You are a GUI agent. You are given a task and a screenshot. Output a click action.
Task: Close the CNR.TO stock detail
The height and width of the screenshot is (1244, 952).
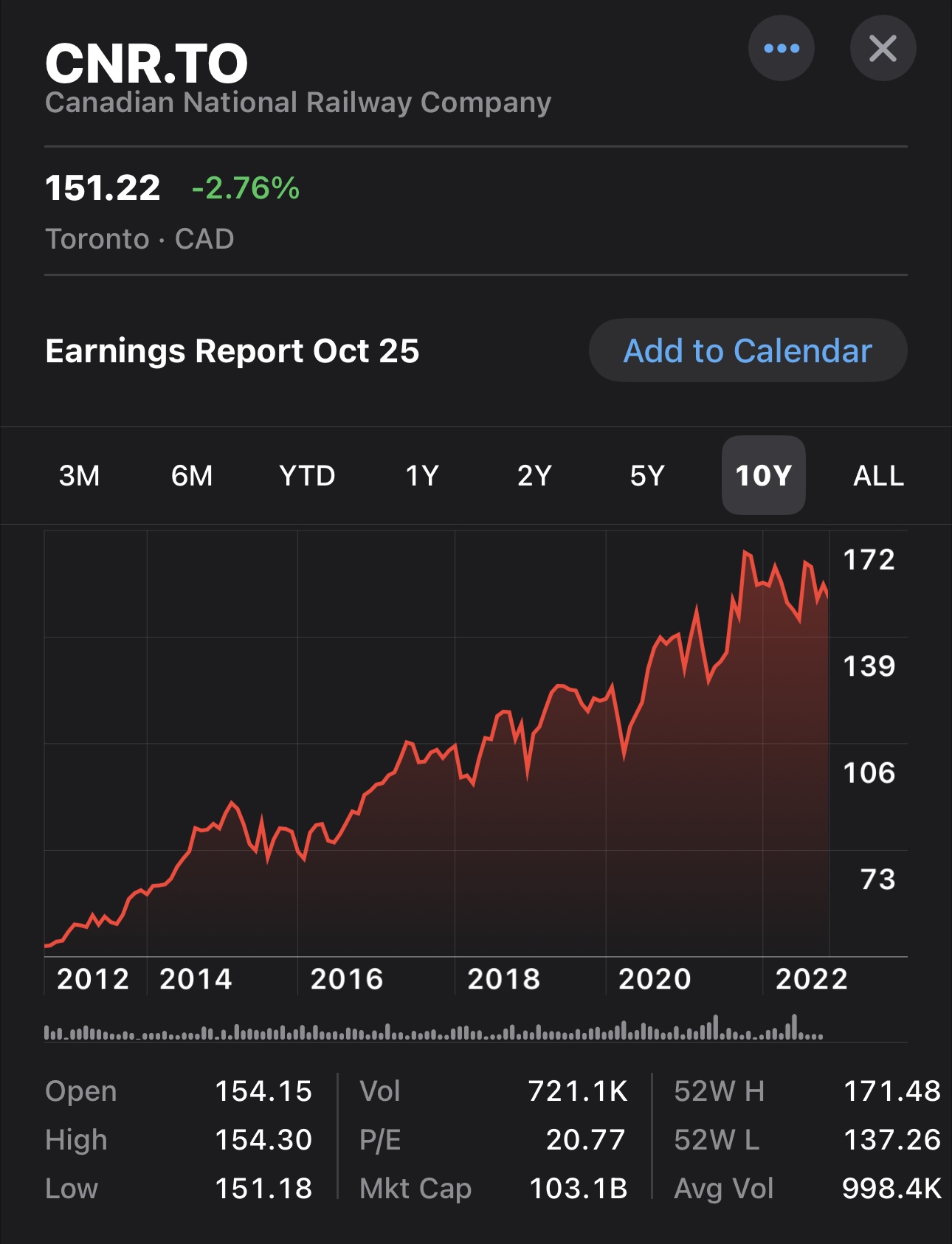pyautogui.click(x=883, y=49)
